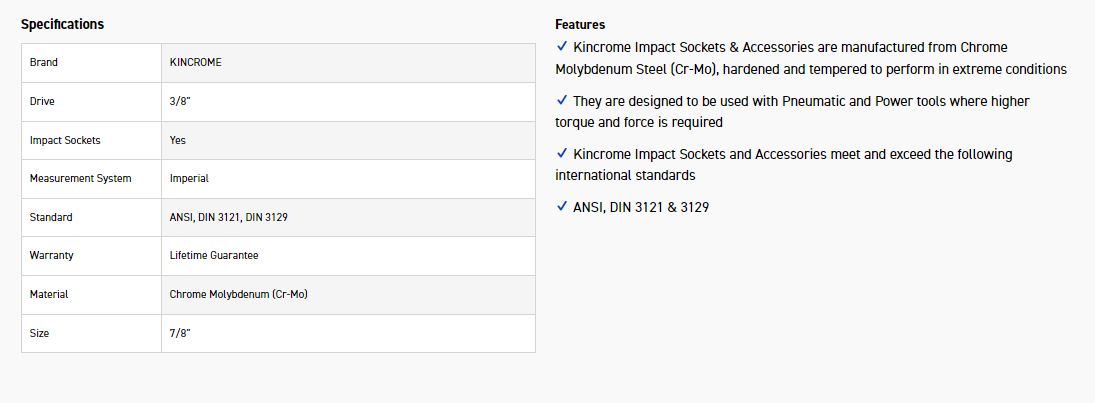This screenshot has height=403, width=1095.
Task: Click the checkmark before the international standards feature
Action: [562, 154]
